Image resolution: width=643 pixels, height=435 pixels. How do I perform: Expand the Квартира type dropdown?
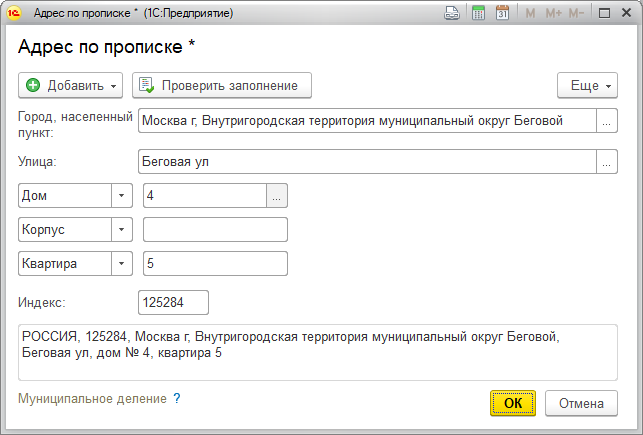[x=122, y=263]
